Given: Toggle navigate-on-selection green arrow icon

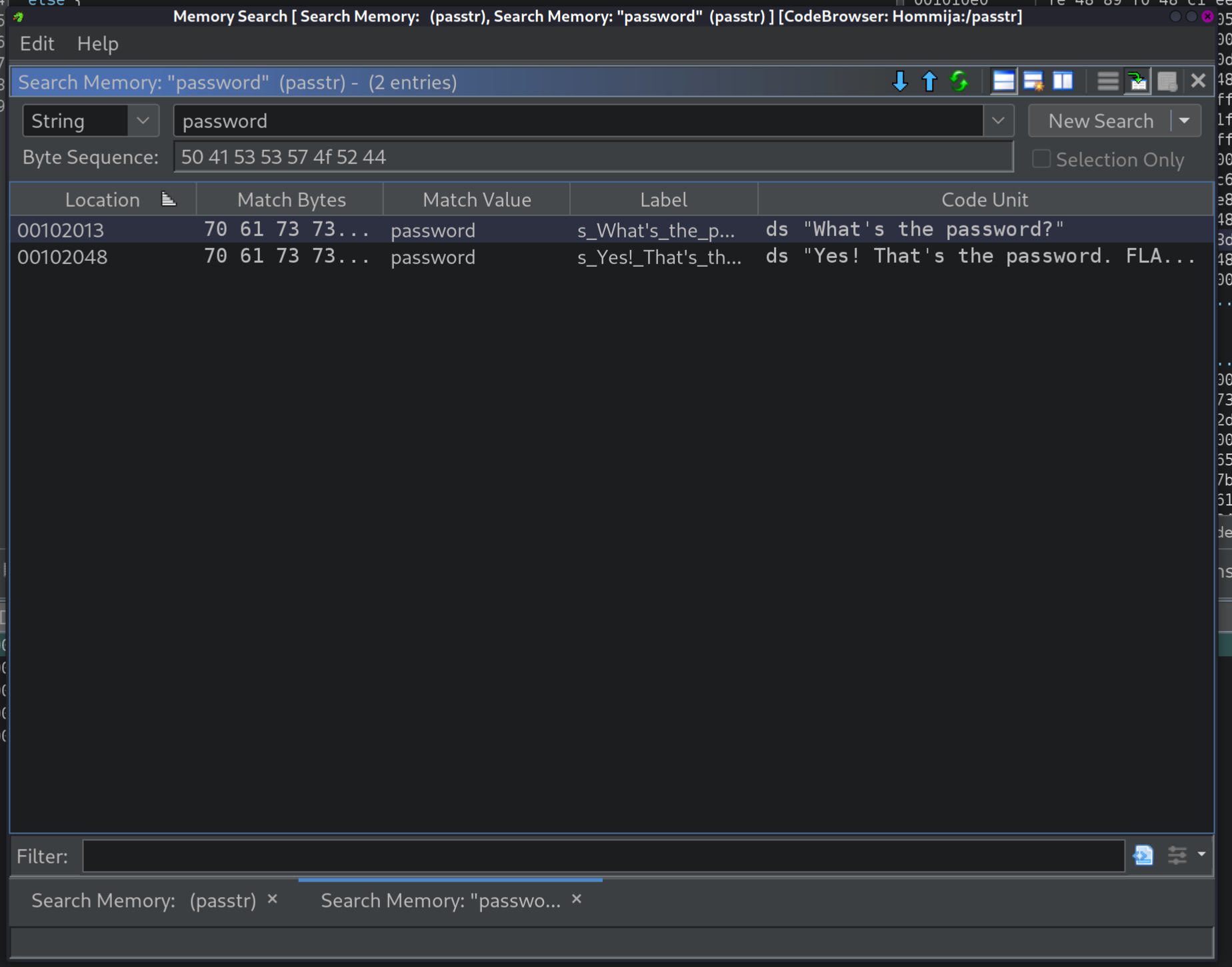Looking at the screenshot, I should (x=1137, y=81).
